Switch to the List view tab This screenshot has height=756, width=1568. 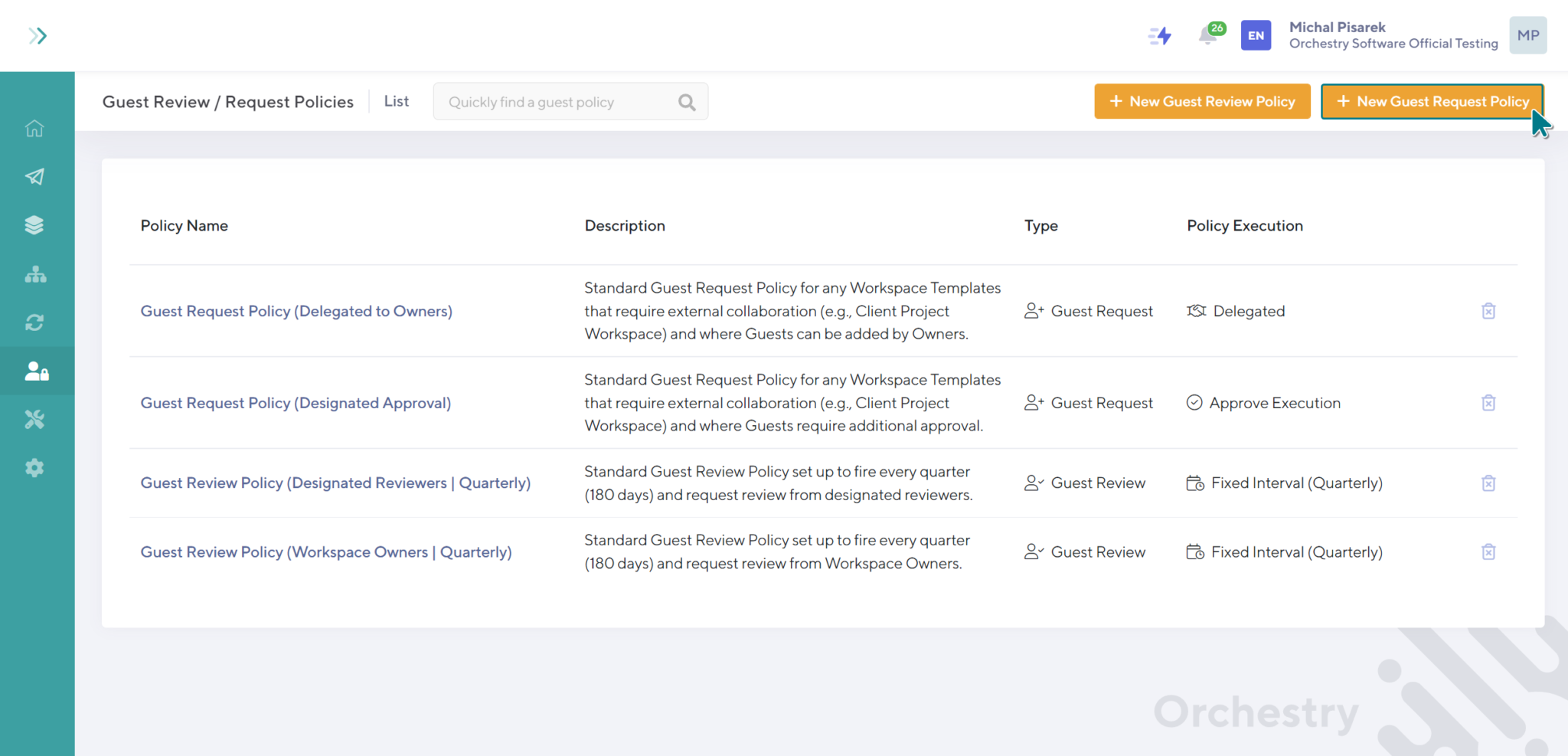(x=396, y=101)
